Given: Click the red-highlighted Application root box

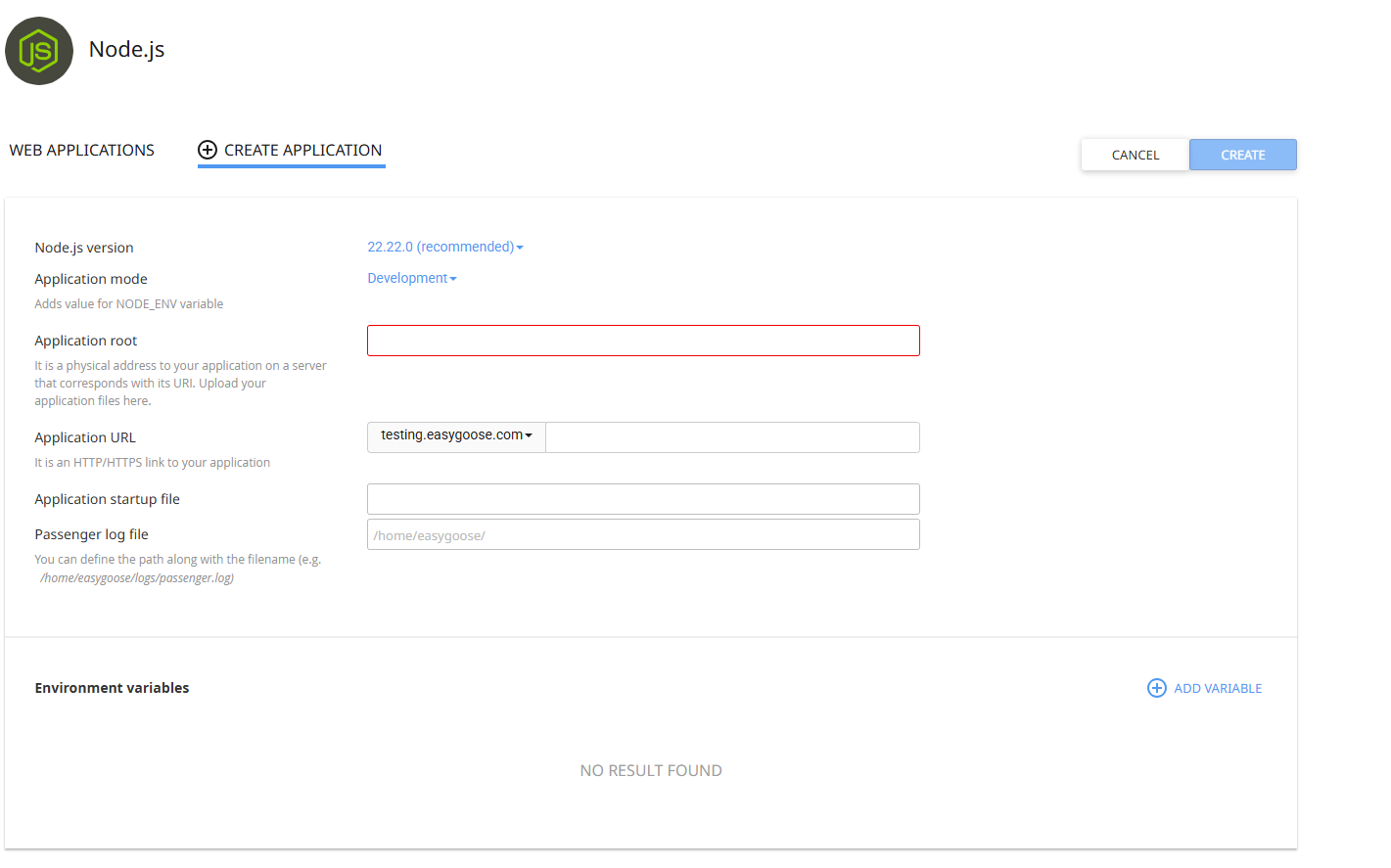Looking at the screenshot, I should click(x=643, y=340).
